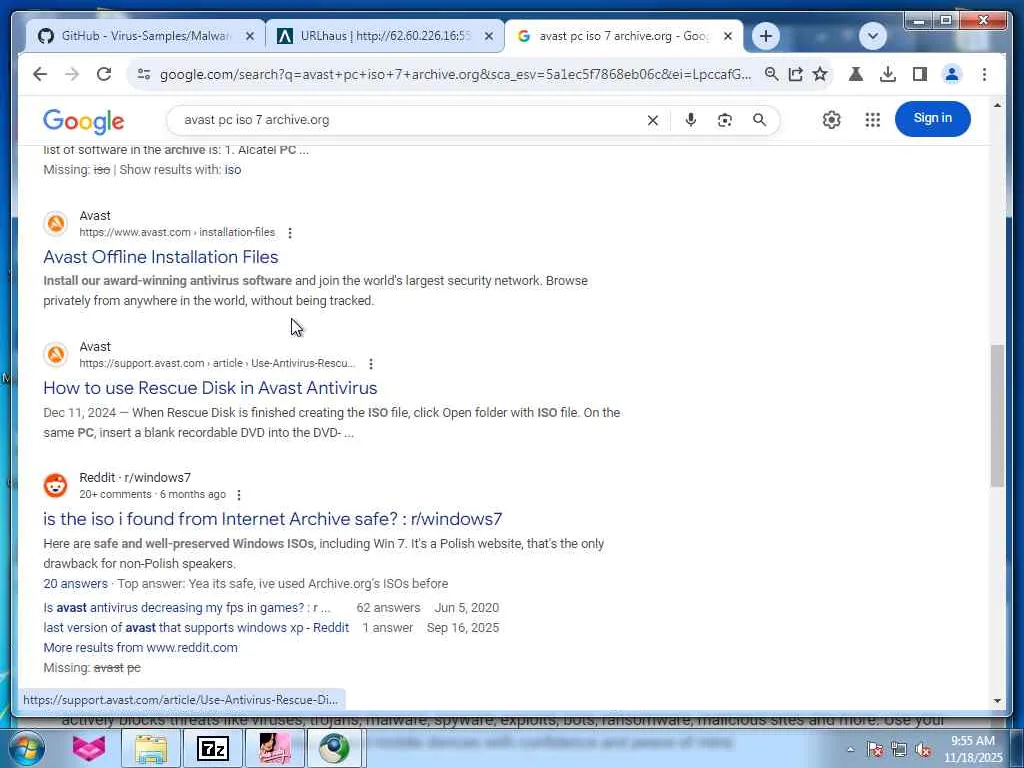Open avast antivirus decreasing fps link

tap(187, 608)
